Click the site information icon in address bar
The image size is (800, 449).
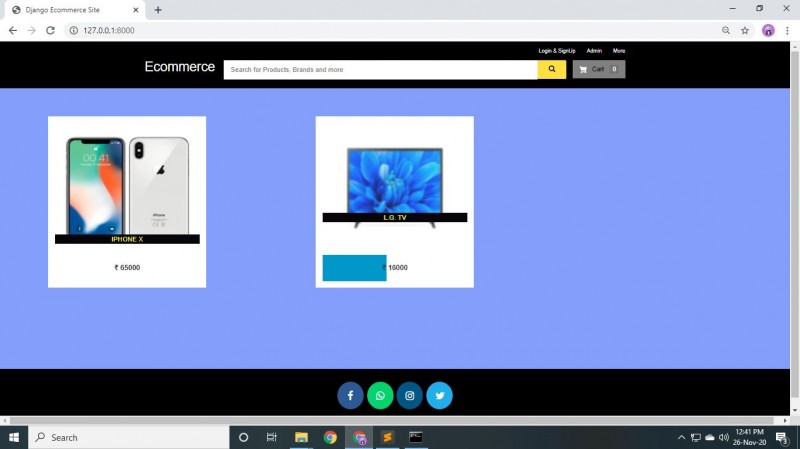tap(73, 31)
